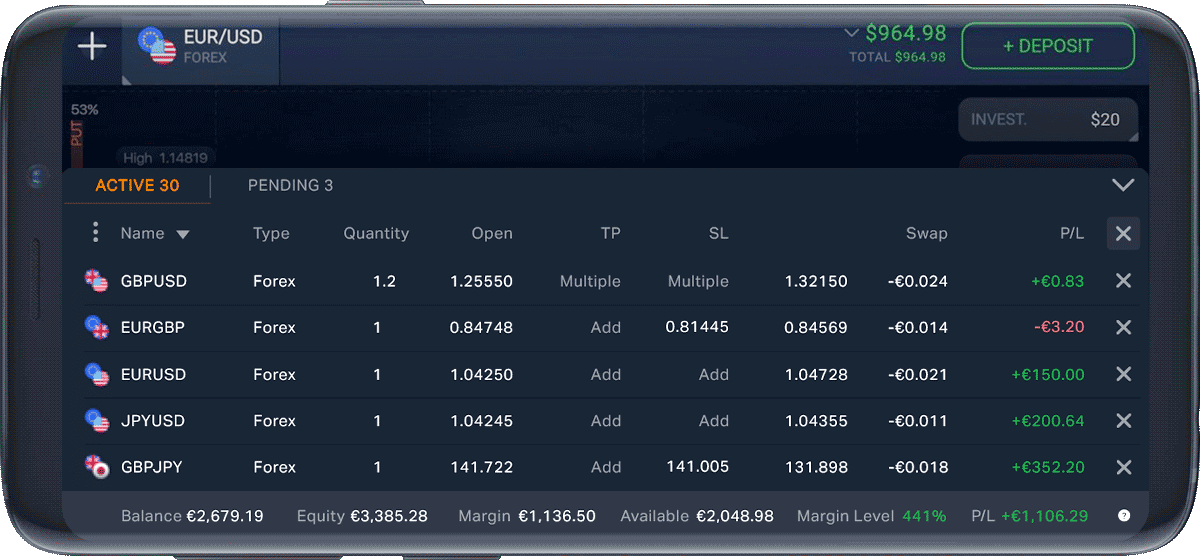Screen dimensions: 1200x560
Task: Click the Quantity column header
Action: [x=376, y=233]
